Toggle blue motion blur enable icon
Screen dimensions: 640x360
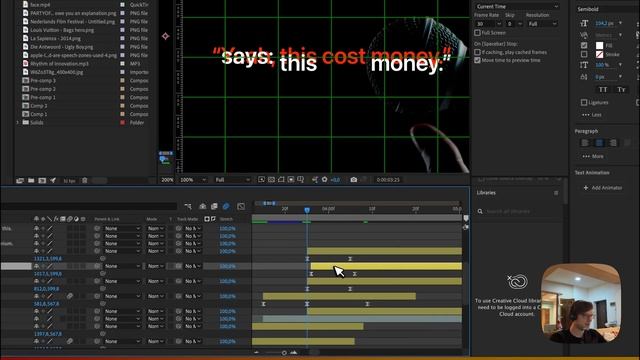[226, 207]
